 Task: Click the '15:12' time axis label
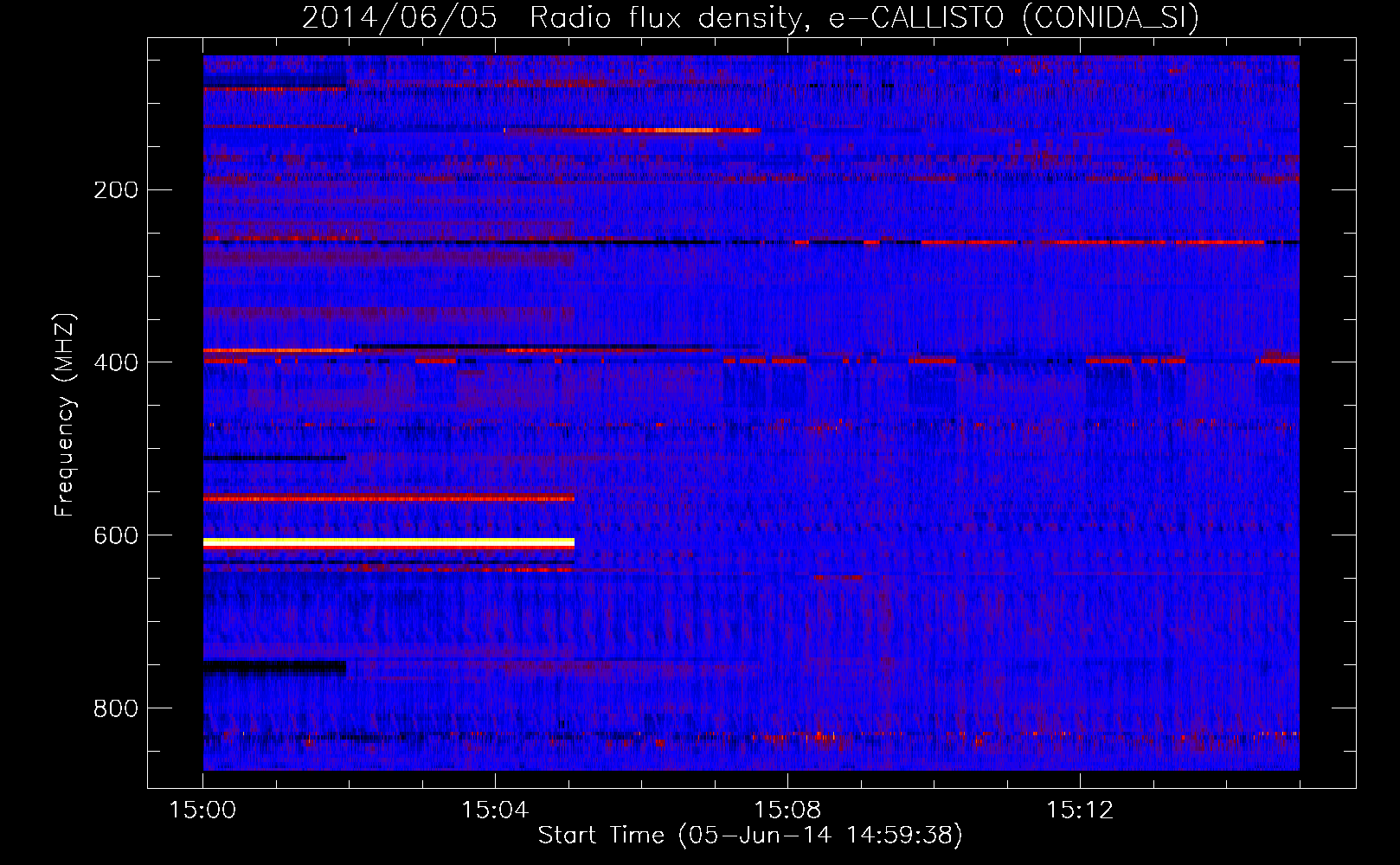pyautogui.click(x=1080, y=811)
